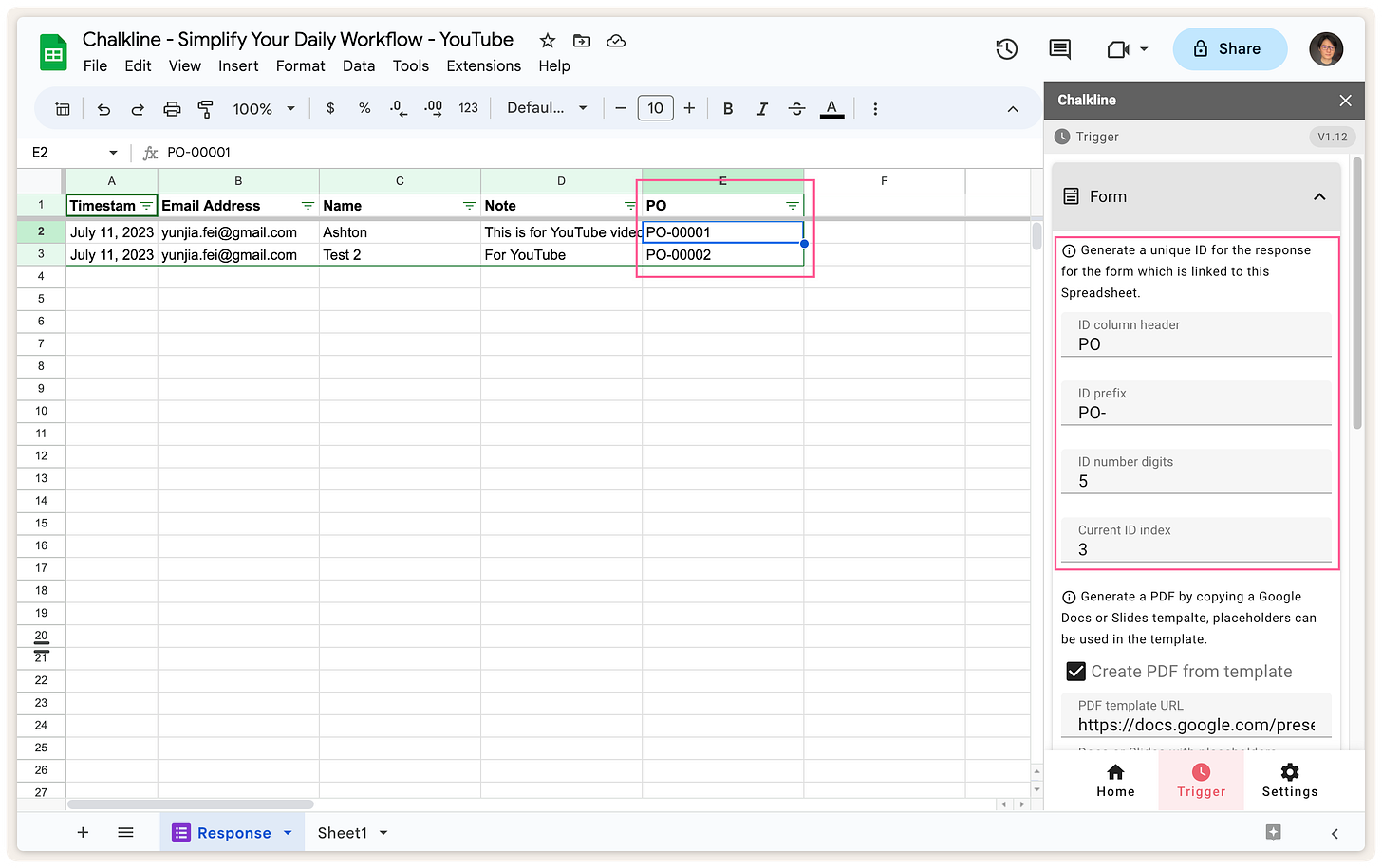
Task: Toggle strikethrough formatting
Action: (x=796, y=109)
